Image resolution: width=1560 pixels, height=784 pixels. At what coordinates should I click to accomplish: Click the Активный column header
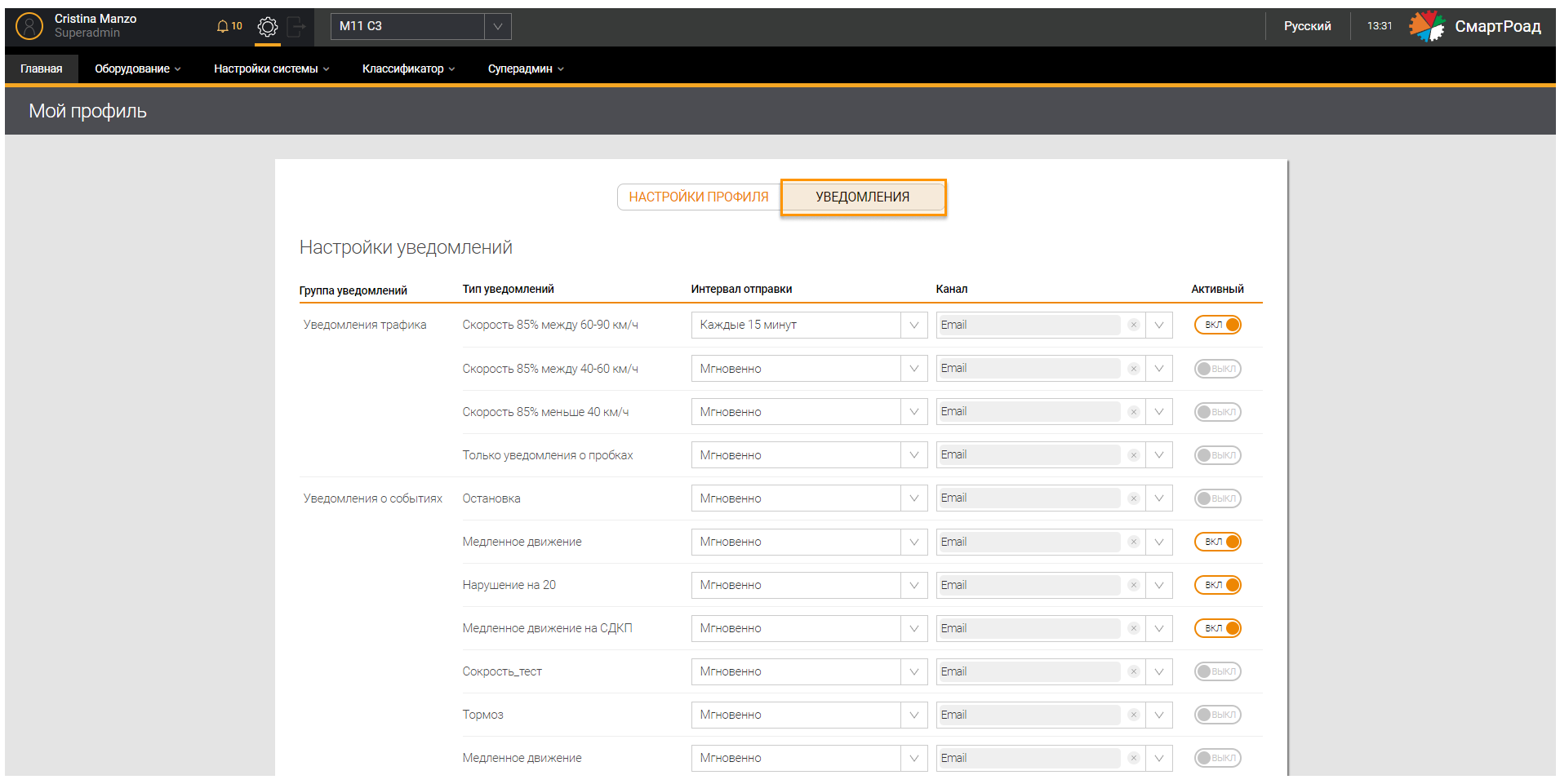point(1217,289)
